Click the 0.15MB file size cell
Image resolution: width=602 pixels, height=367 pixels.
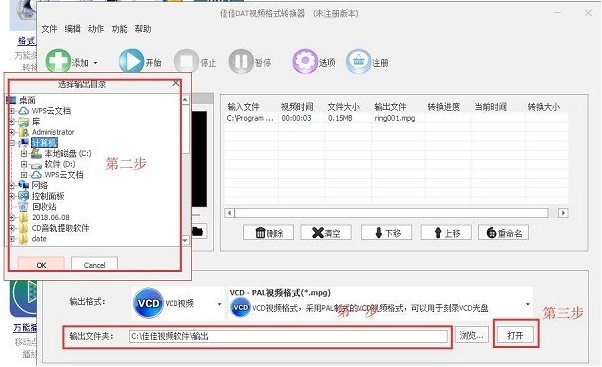[340, 118]
